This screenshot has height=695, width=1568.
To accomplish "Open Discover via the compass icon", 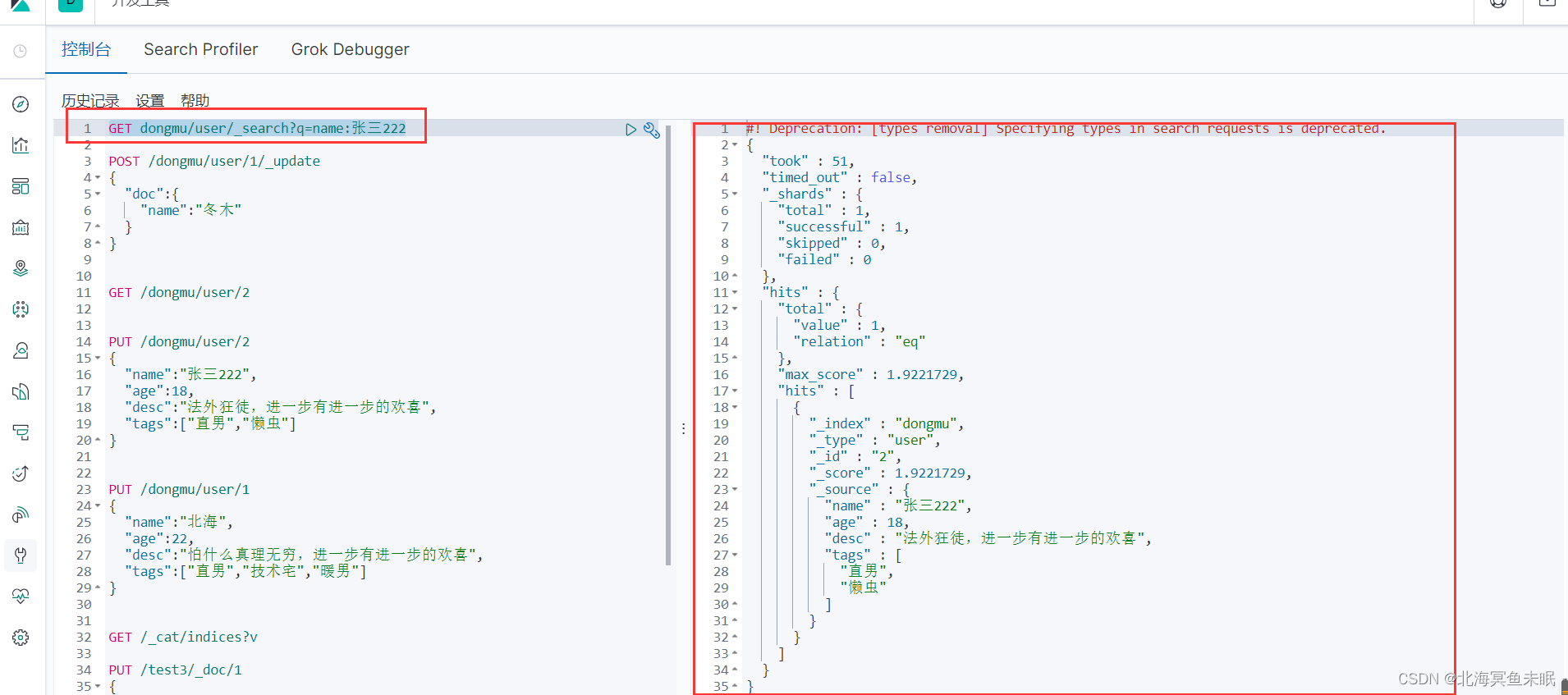I will tap(21, 104).
